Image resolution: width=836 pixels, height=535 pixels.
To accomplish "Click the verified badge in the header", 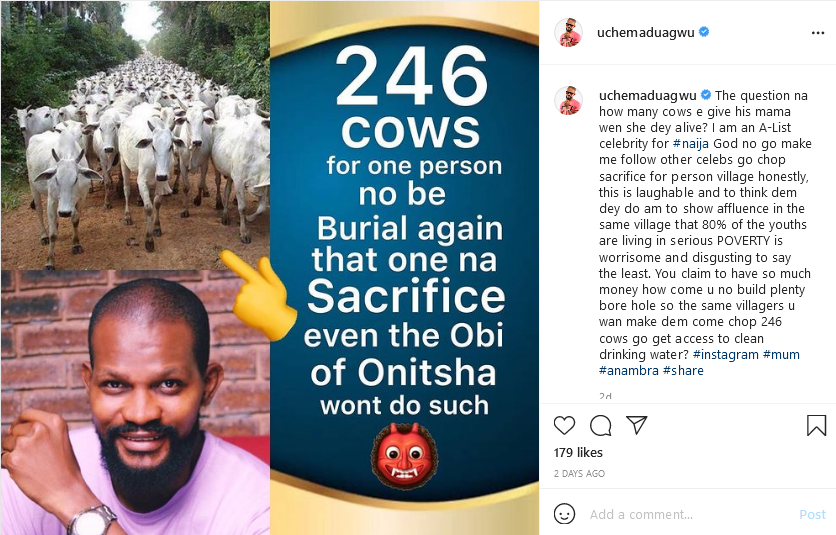I will click(704, 32).
